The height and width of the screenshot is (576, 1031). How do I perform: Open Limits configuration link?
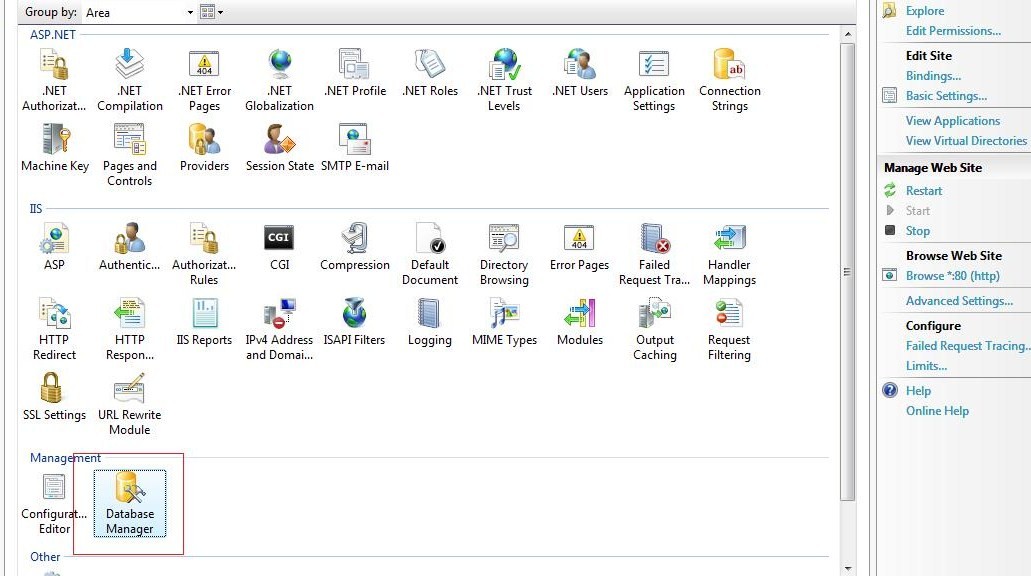pyautogui.click(x=926, y=366)
